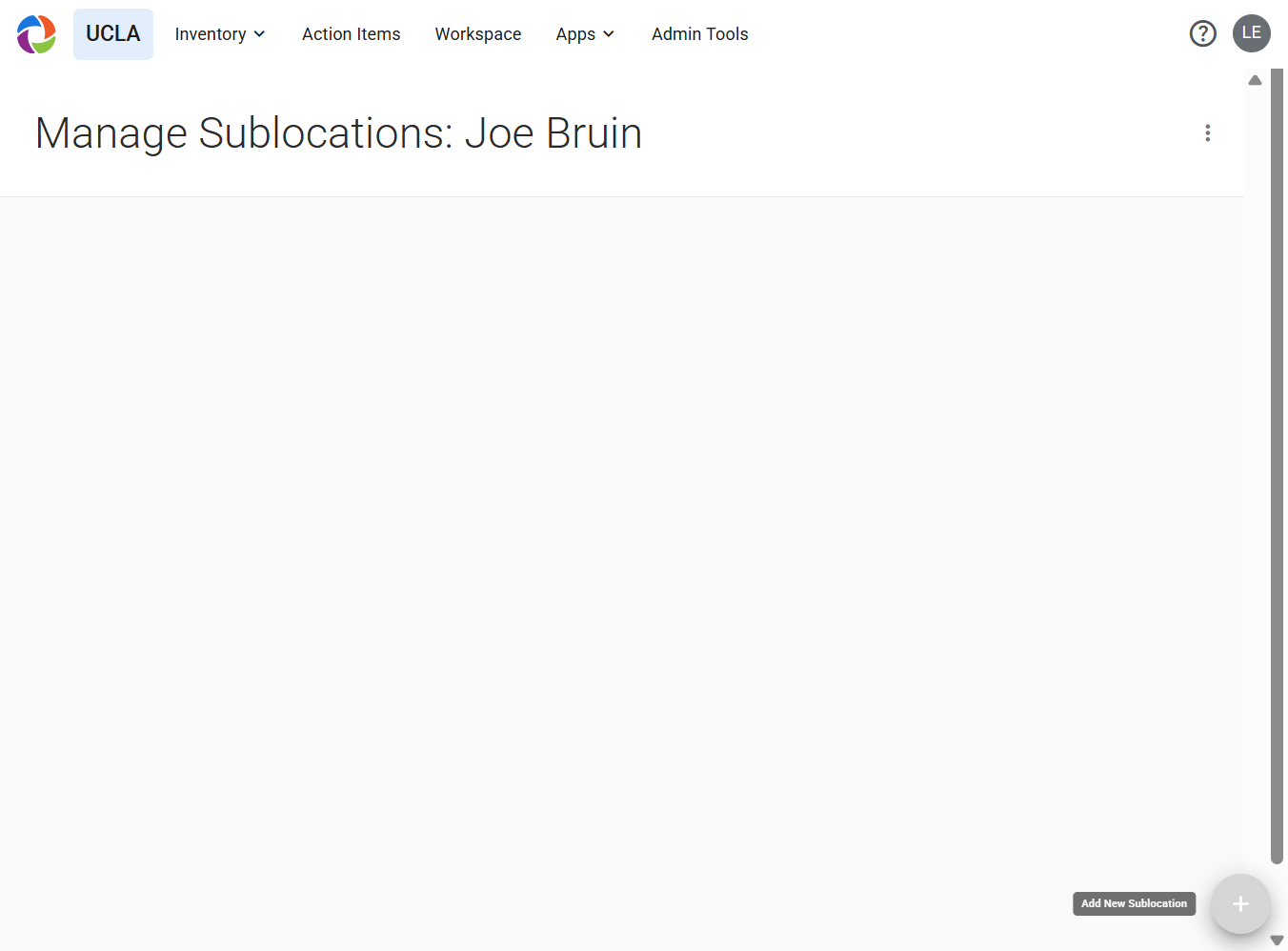
Task: Select the UCLA campus button
Action: click(113, 34)
